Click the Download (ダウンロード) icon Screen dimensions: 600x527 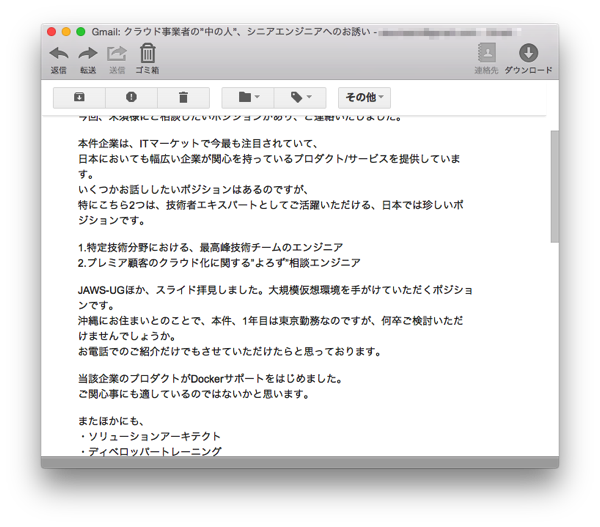coord(528,53)
